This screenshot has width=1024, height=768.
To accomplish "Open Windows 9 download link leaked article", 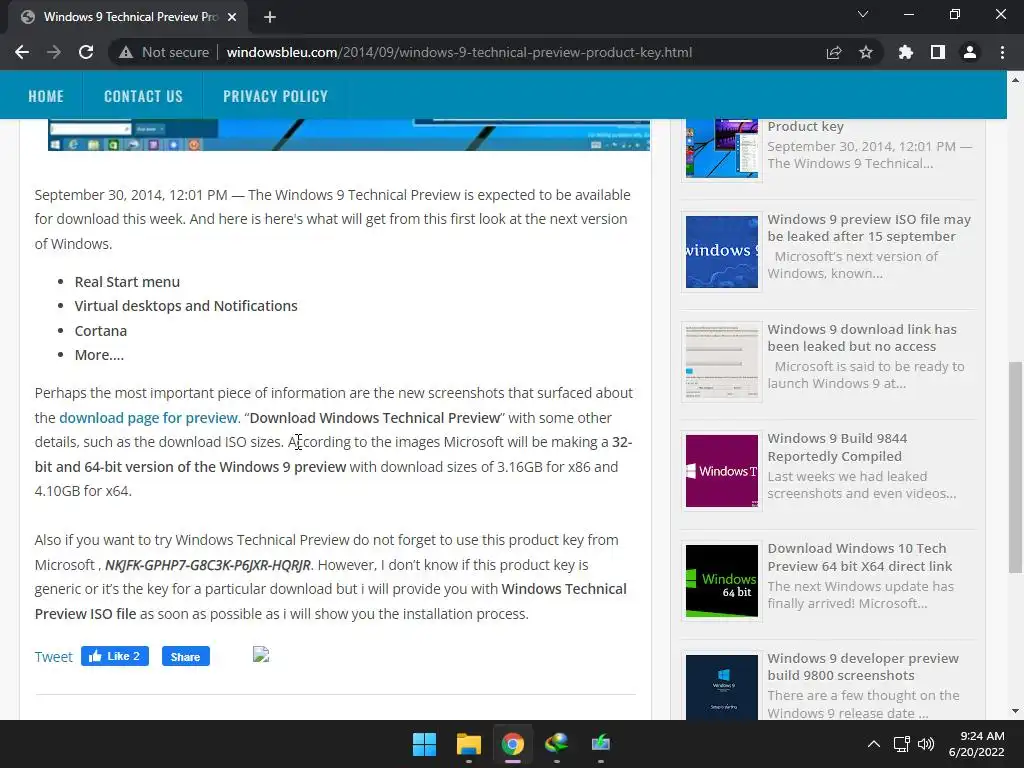I will tap(861, 338).
